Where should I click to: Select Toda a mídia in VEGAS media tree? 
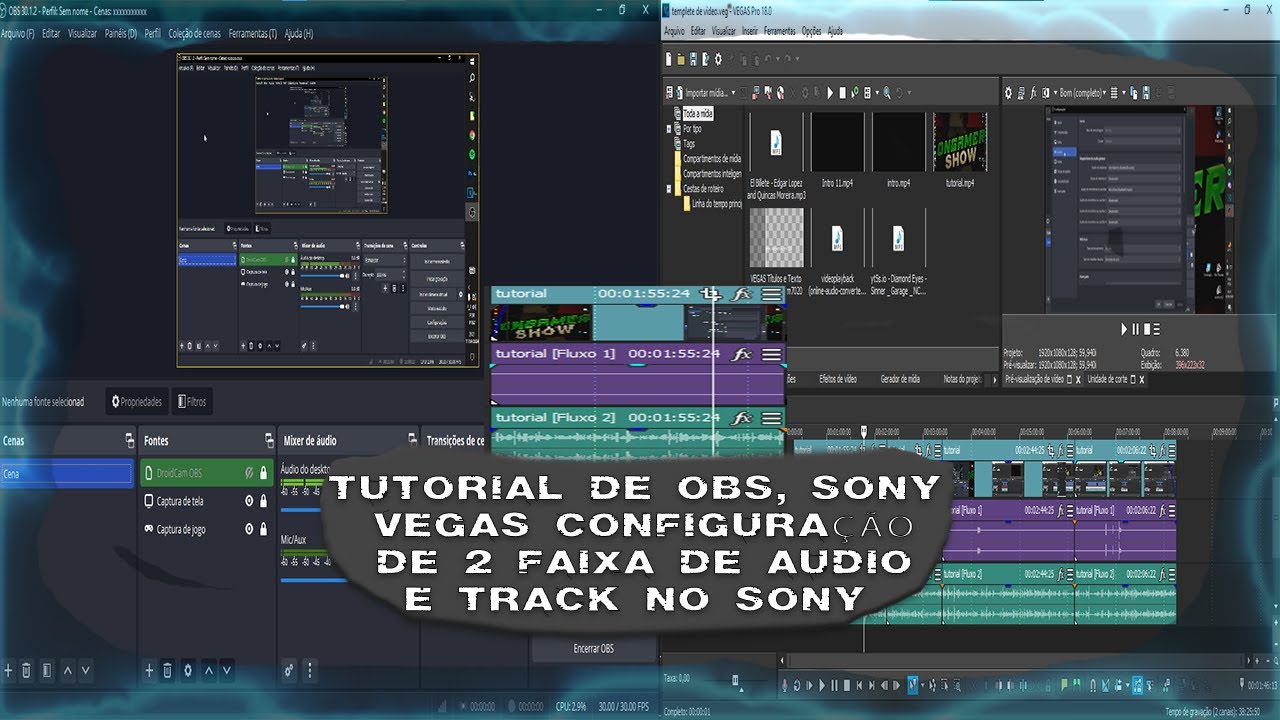pyautogui.click(x=697, y=114)
